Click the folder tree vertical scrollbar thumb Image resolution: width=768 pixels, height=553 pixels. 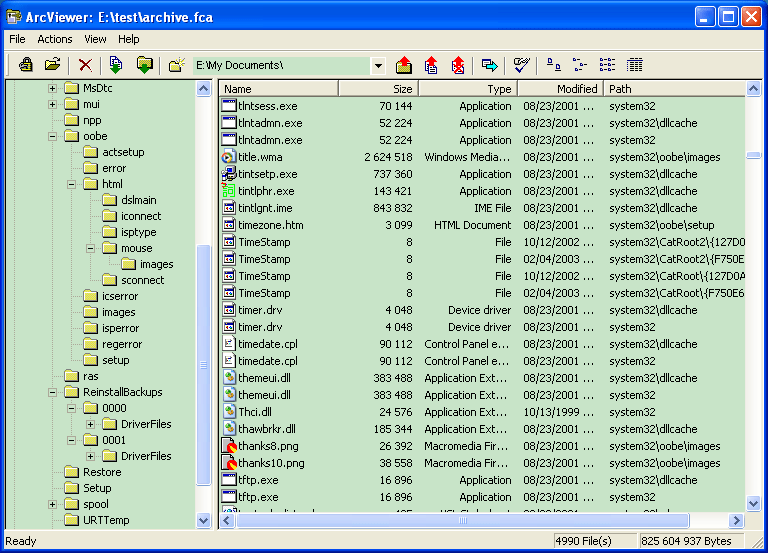(x=203, y=365)
